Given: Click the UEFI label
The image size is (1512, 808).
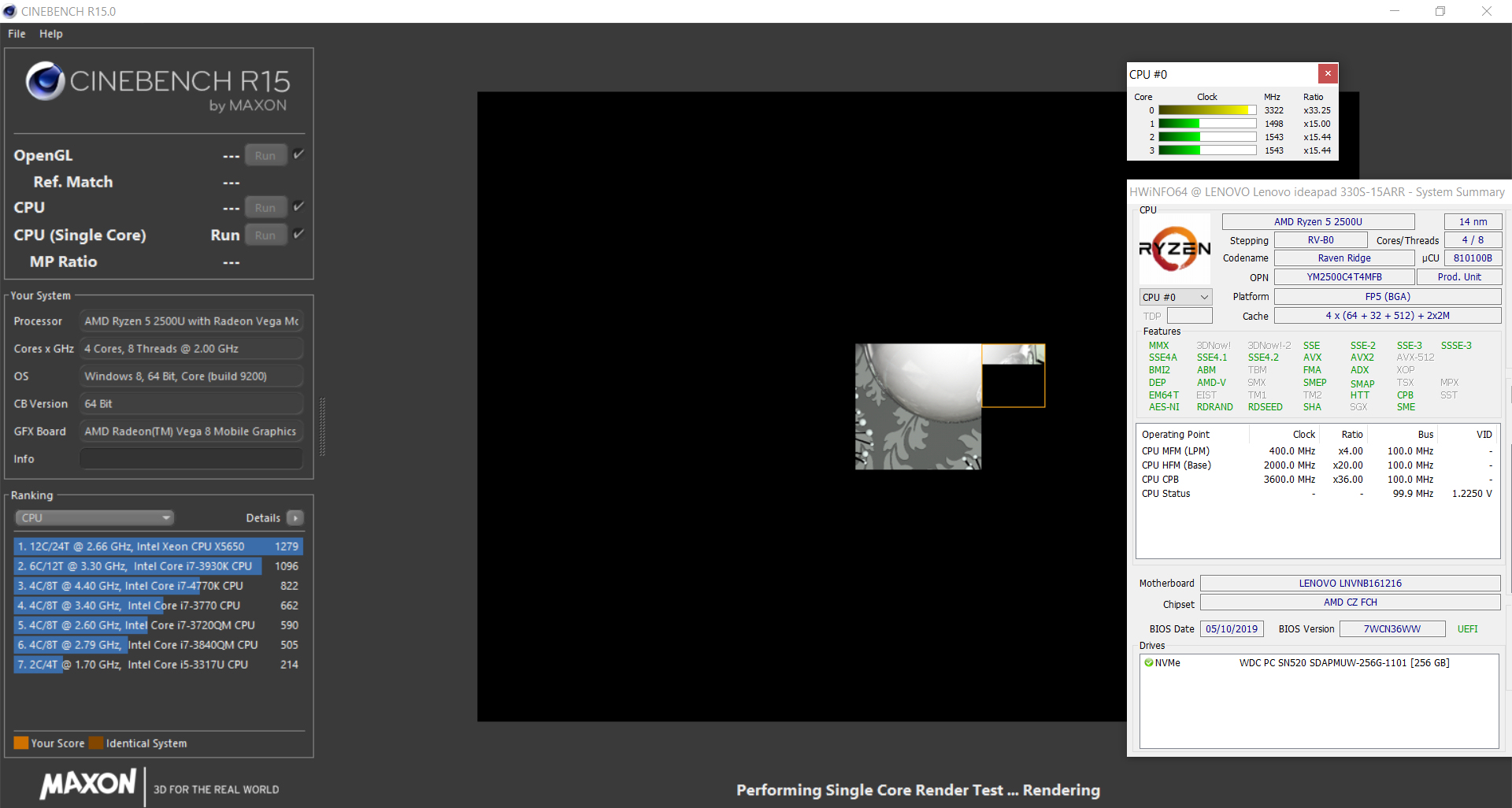Looking at the screenshot, I should tap(1467, 628).
